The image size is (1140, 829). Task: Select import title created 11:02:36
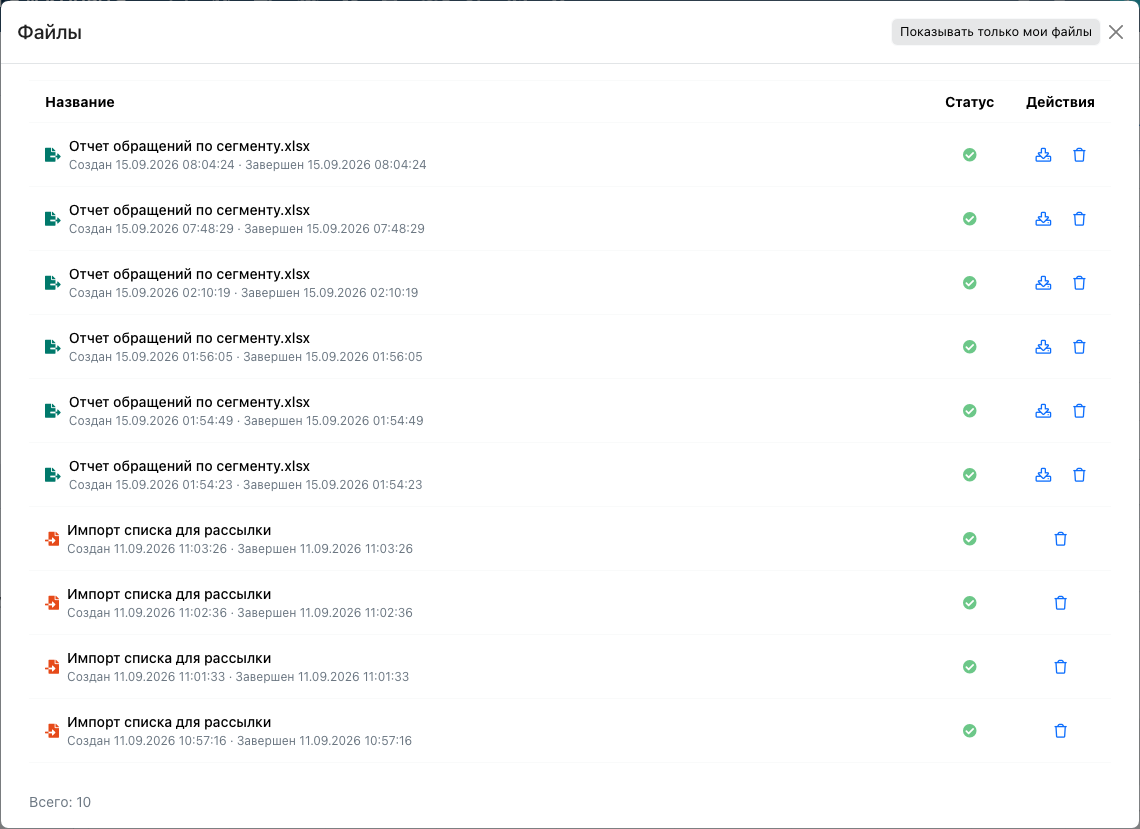[x=169, y=594]
